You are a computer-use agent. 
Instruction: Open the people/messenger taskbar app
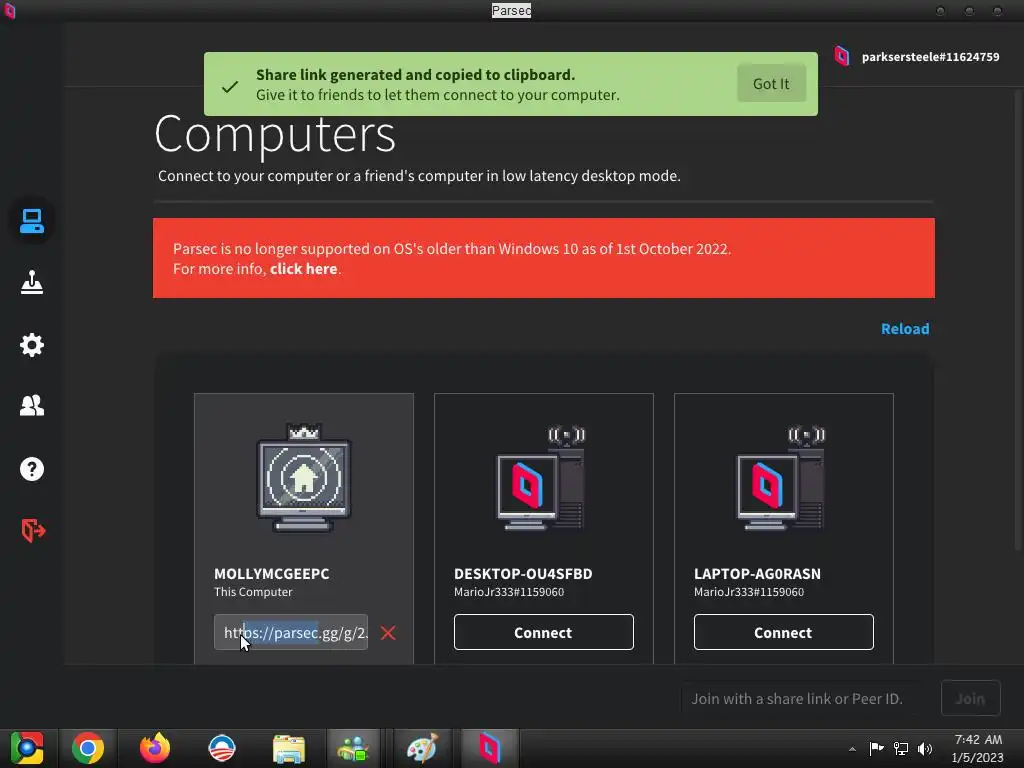[353, 749]
